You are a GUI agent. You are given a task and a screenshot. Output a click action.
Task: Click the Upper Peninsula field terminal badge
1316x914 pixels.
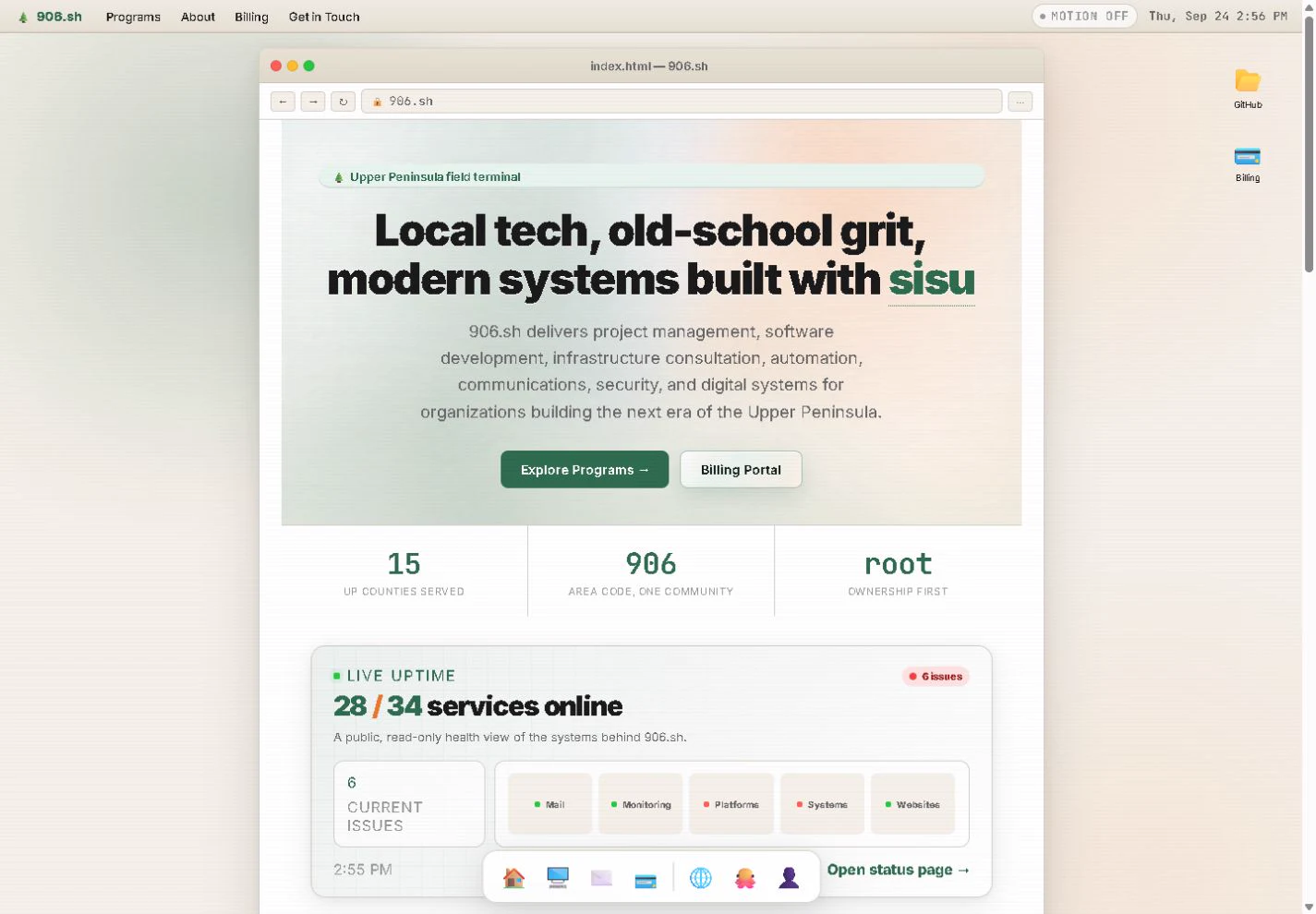(651, 176)
